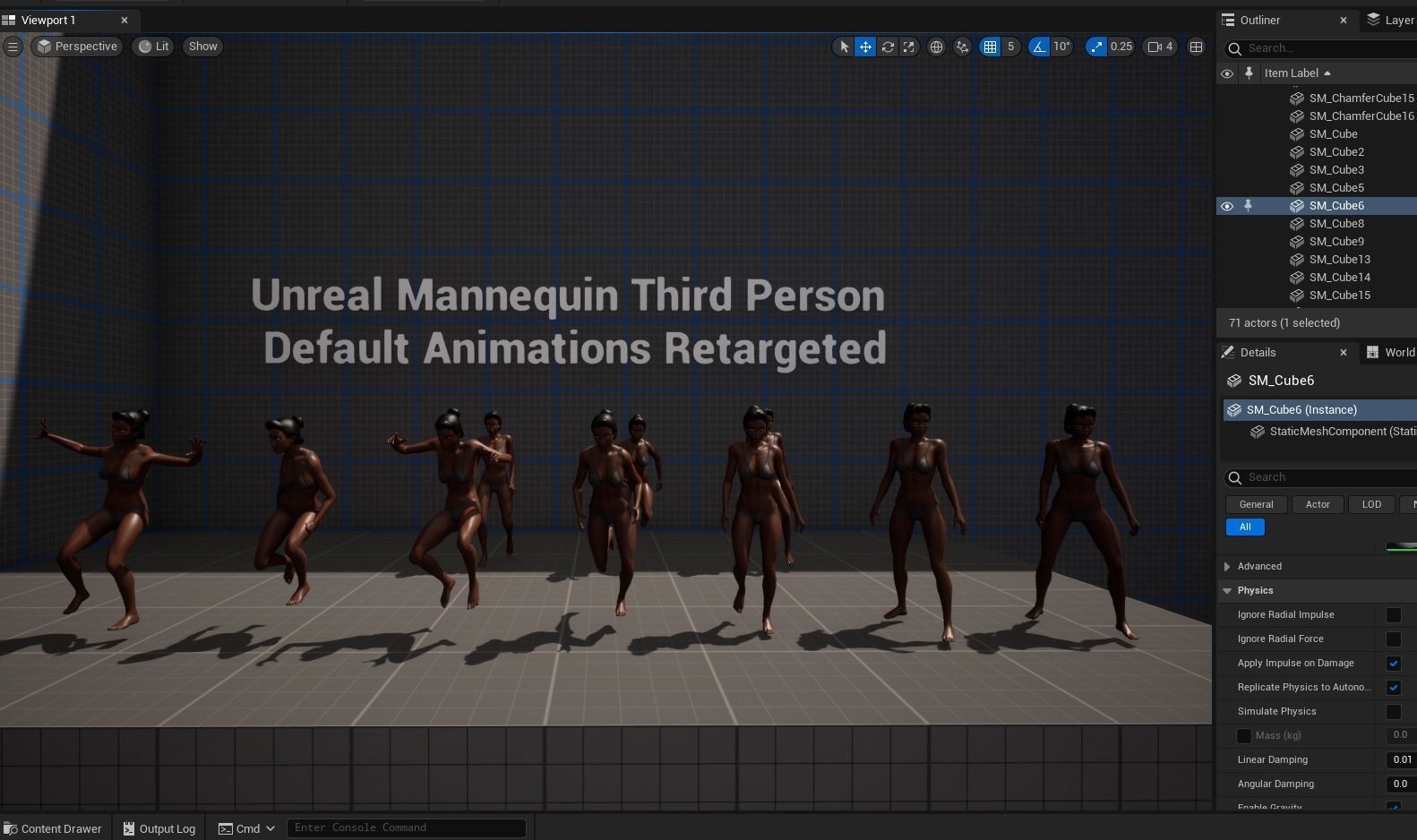
Task: Open the Show flags menu
Action: pos(203,47)
